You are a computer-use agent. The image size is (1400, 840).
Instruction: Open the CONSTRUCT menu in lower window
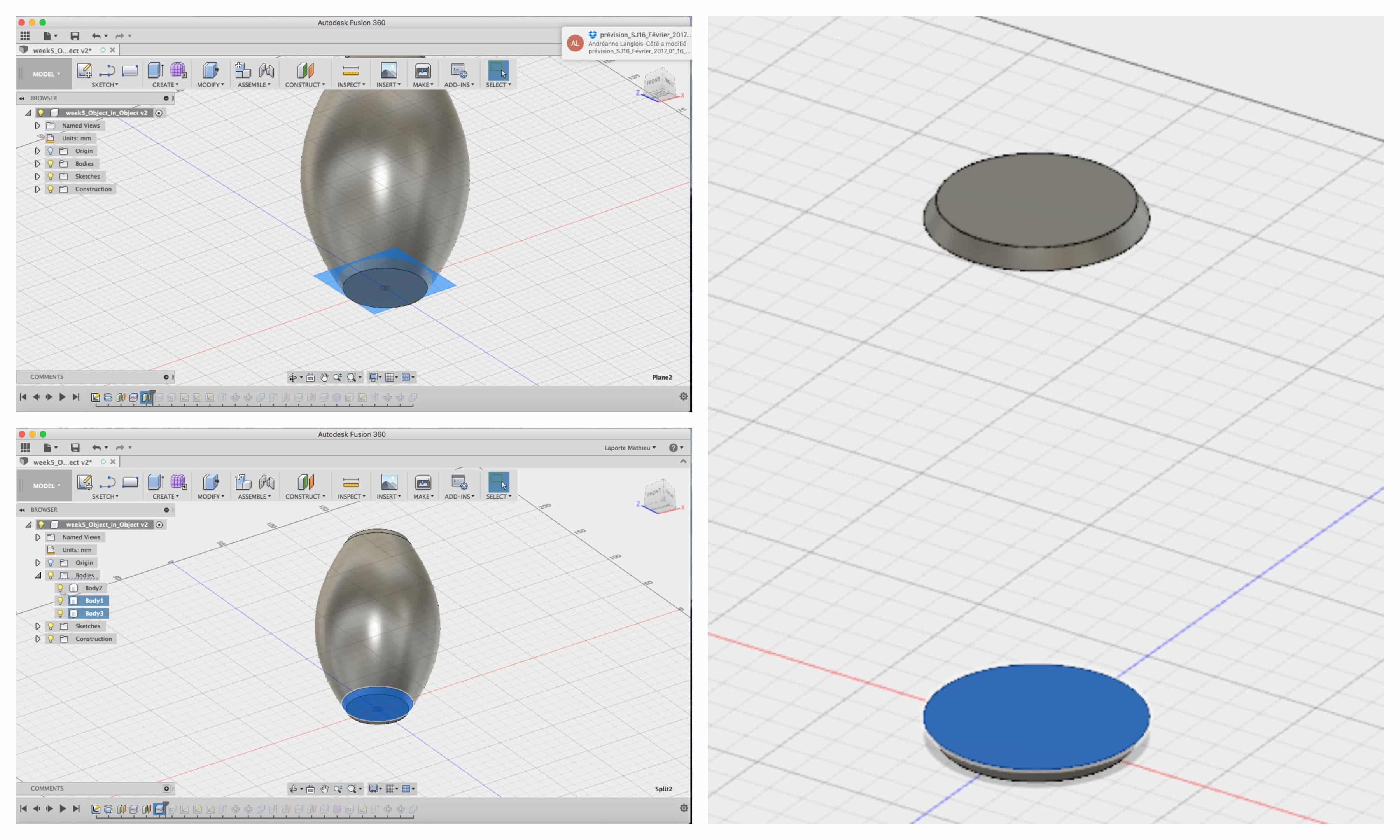tap(306, 496)
